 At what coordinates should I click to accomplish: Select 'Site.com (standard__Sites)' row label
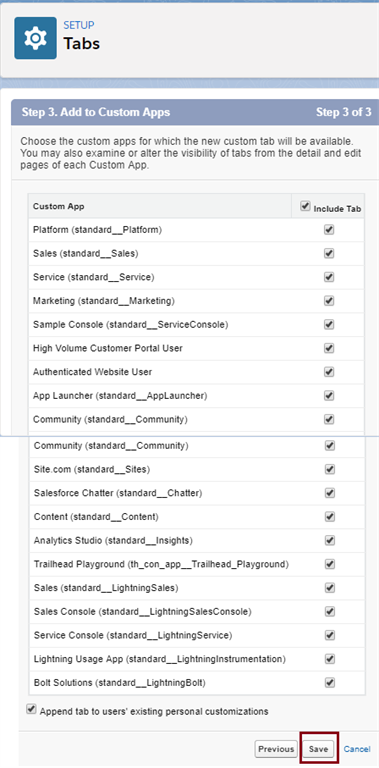(x=92, y=469)
